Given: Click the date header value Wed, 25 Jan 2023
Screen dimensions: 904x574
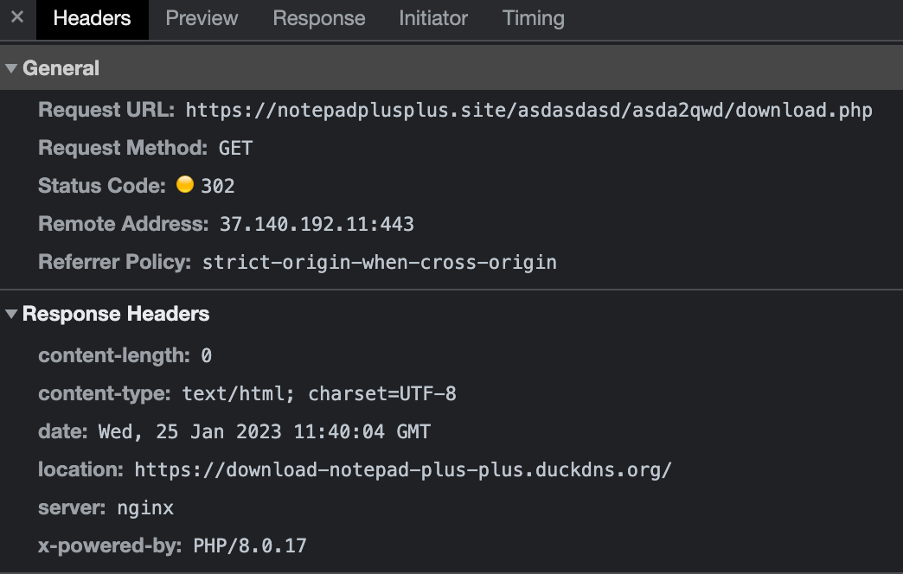Looking at the screenshot, I should 264,432.
